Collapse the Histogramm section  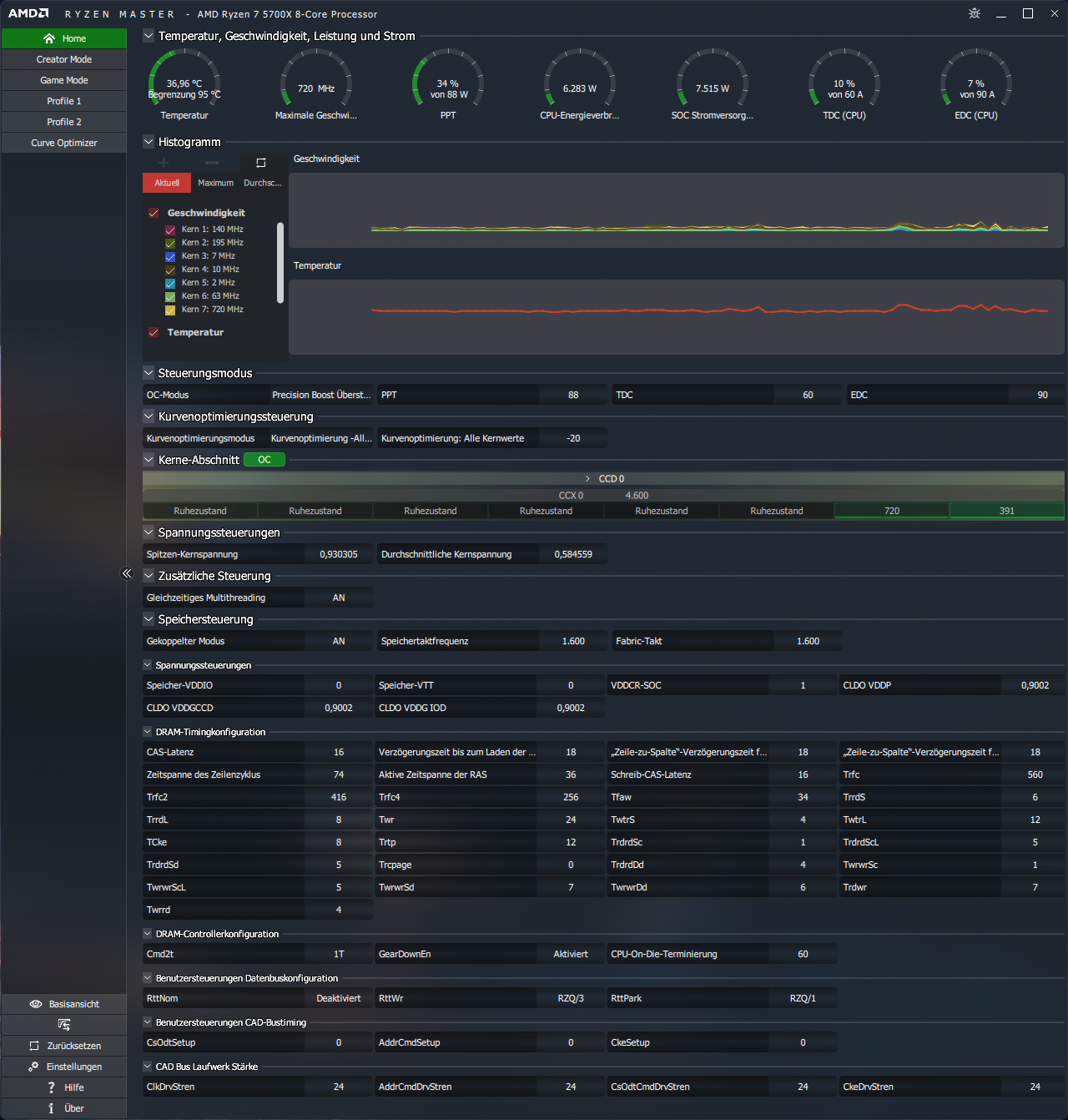149,142
